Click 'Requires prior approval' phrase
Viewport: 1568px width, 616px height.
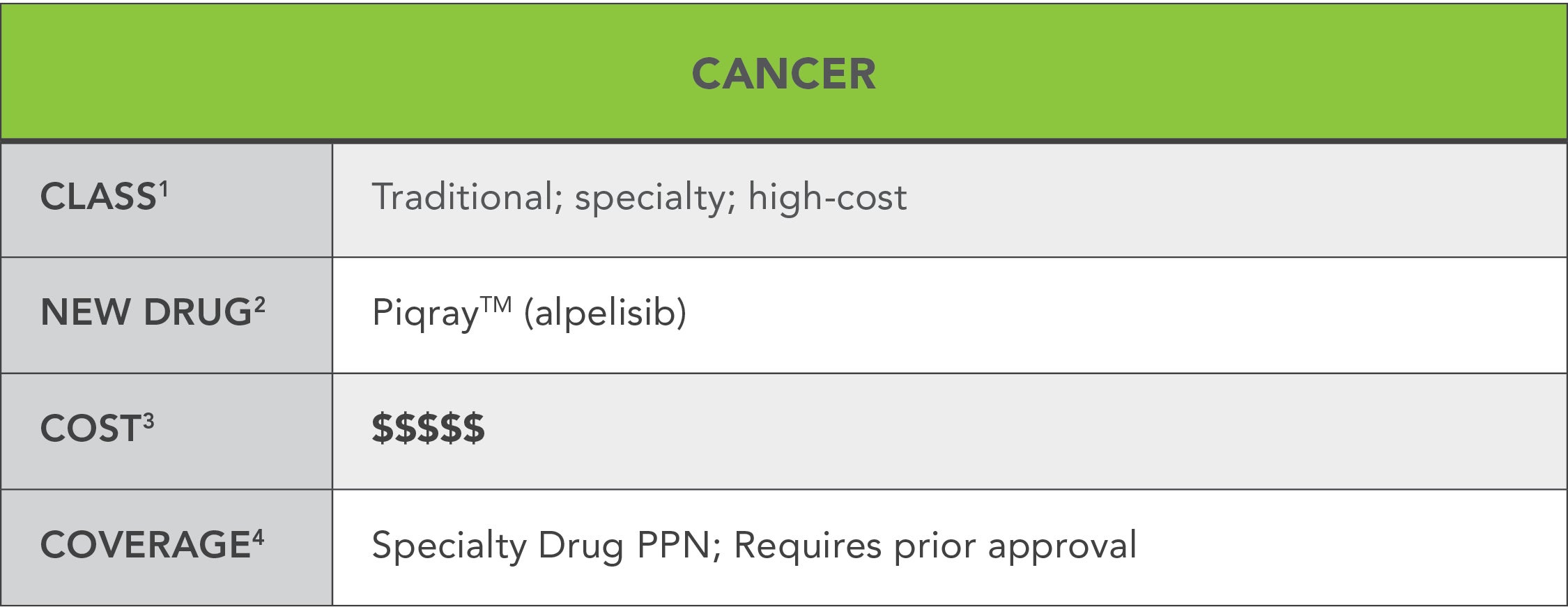coord(935,545)
